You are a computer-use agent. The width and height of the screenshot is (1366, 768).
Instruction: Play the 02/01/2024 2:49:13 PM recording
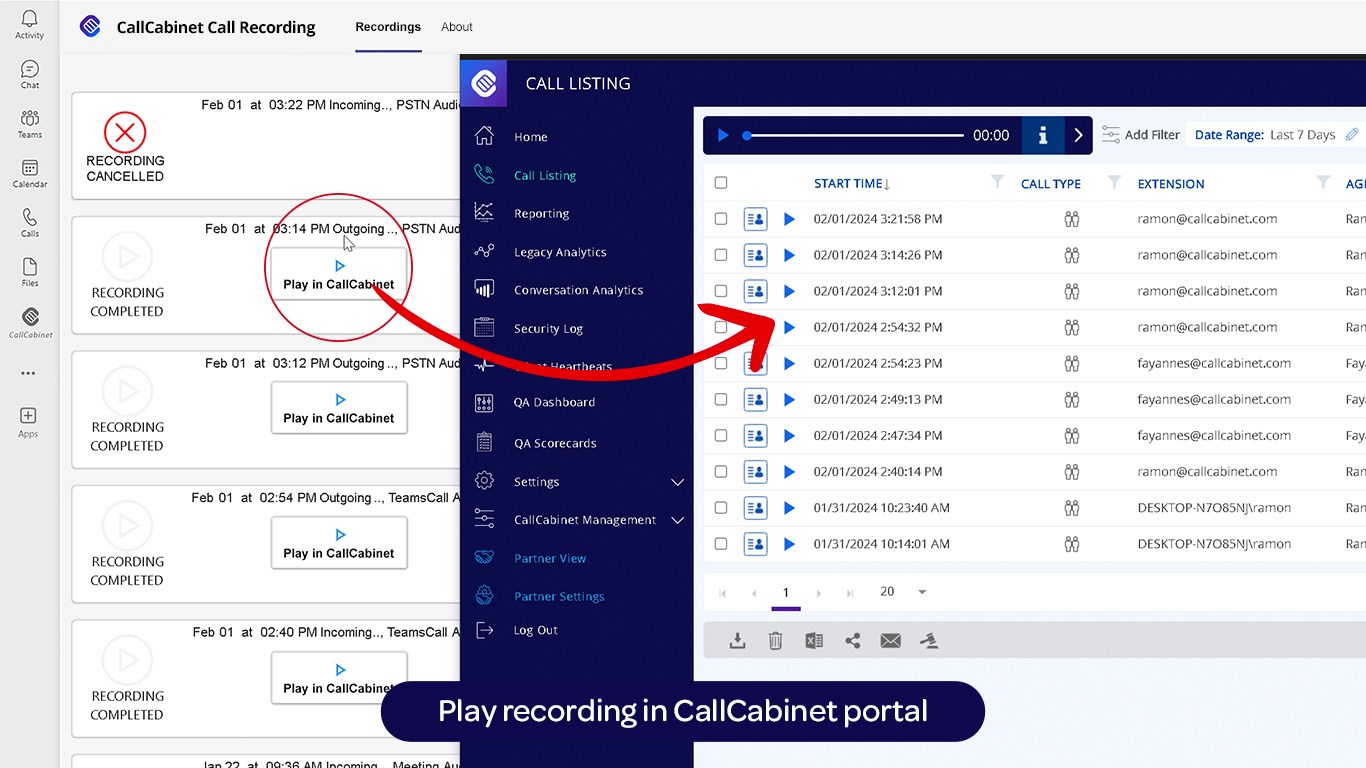789,399
